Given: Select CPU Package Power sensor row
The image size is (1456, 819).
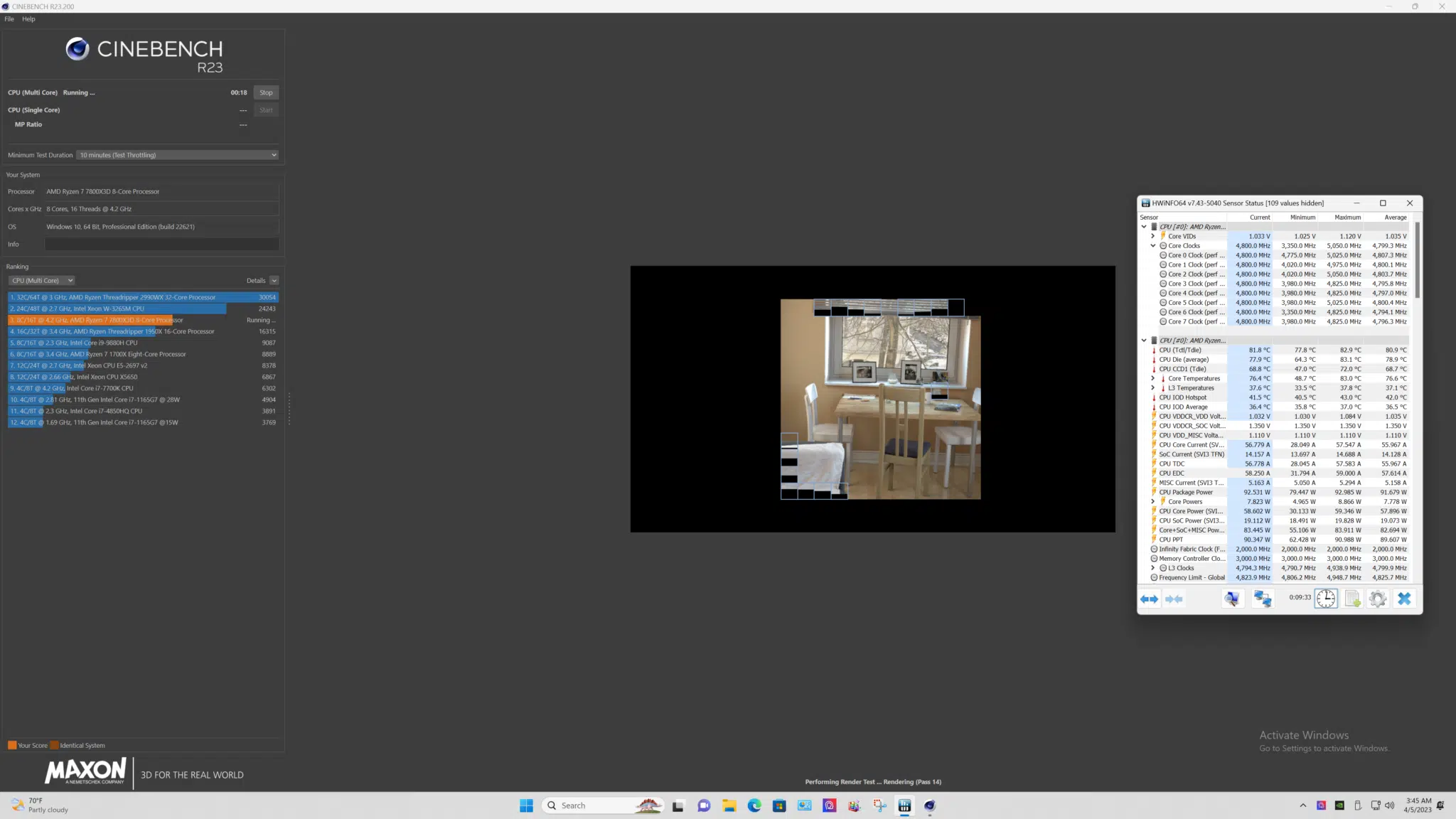Looking at the screenshot, I should point(1275,492).
